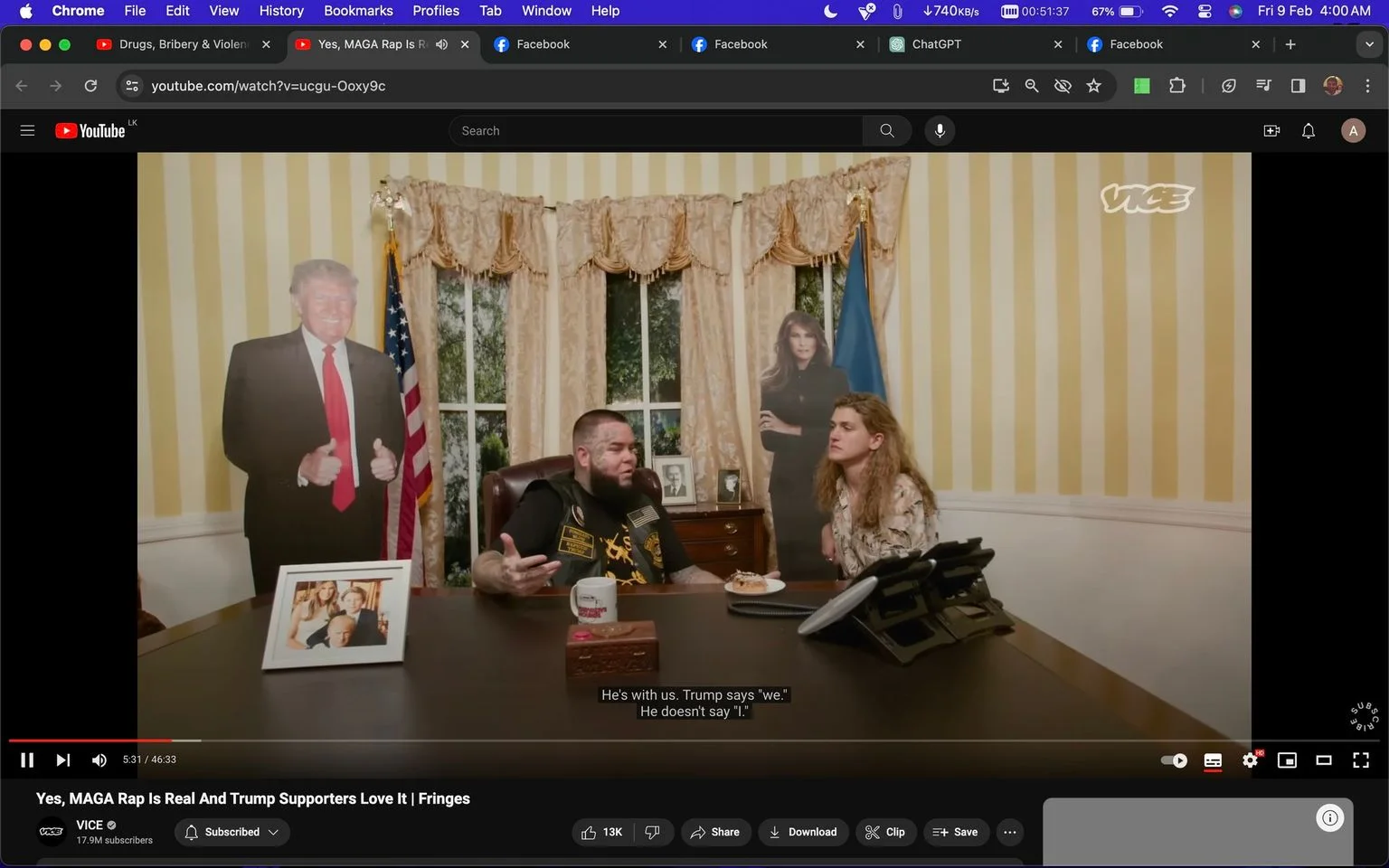Open the more actions ellipsis menu

(1010, 832)
